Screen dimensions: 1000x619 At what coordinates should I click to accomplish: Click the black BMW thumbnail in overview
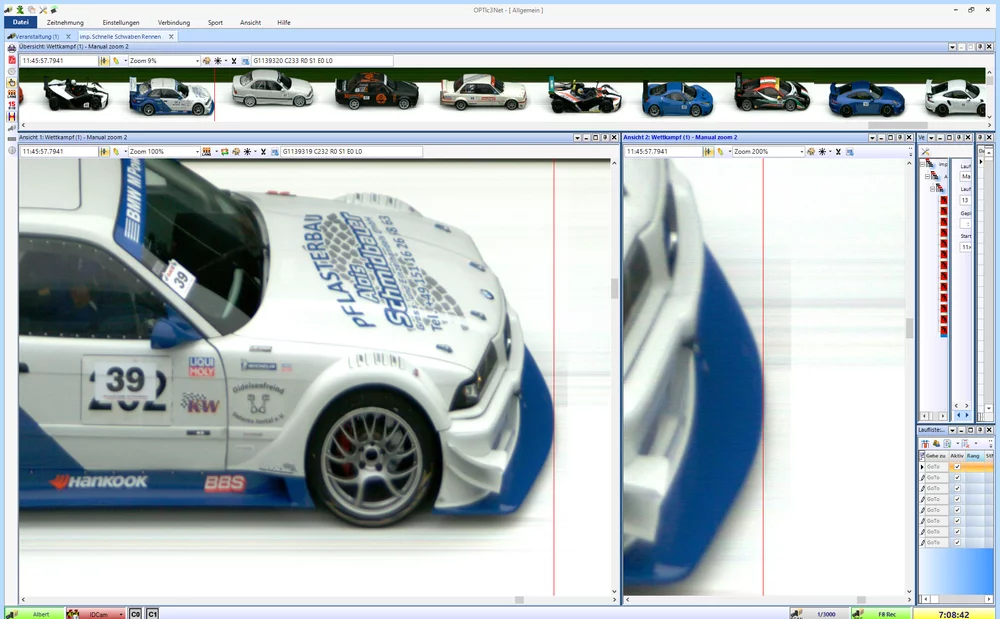point(376,91)
